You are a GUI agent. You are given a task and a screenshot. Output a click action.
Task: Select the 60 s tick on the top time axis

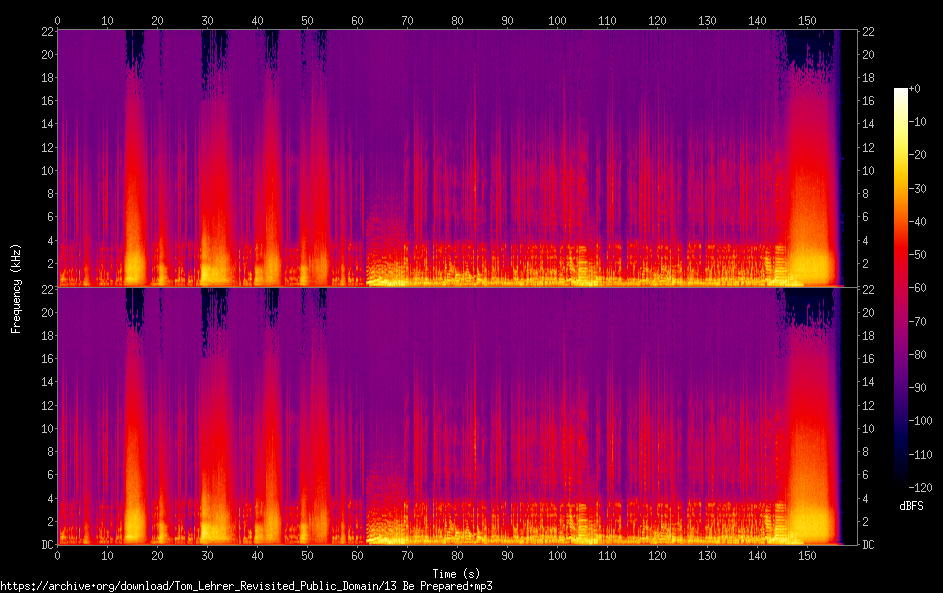coord(357,20)
